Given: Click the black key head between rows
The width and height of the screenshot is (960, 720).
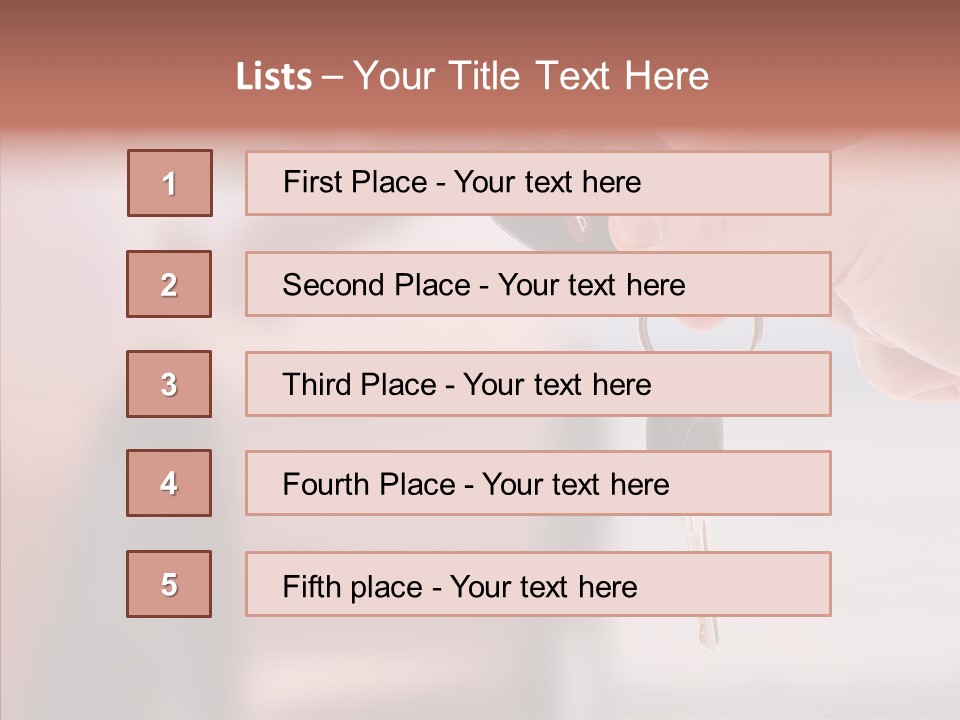Looking at the screenshot, I should [x=684, y=433].
